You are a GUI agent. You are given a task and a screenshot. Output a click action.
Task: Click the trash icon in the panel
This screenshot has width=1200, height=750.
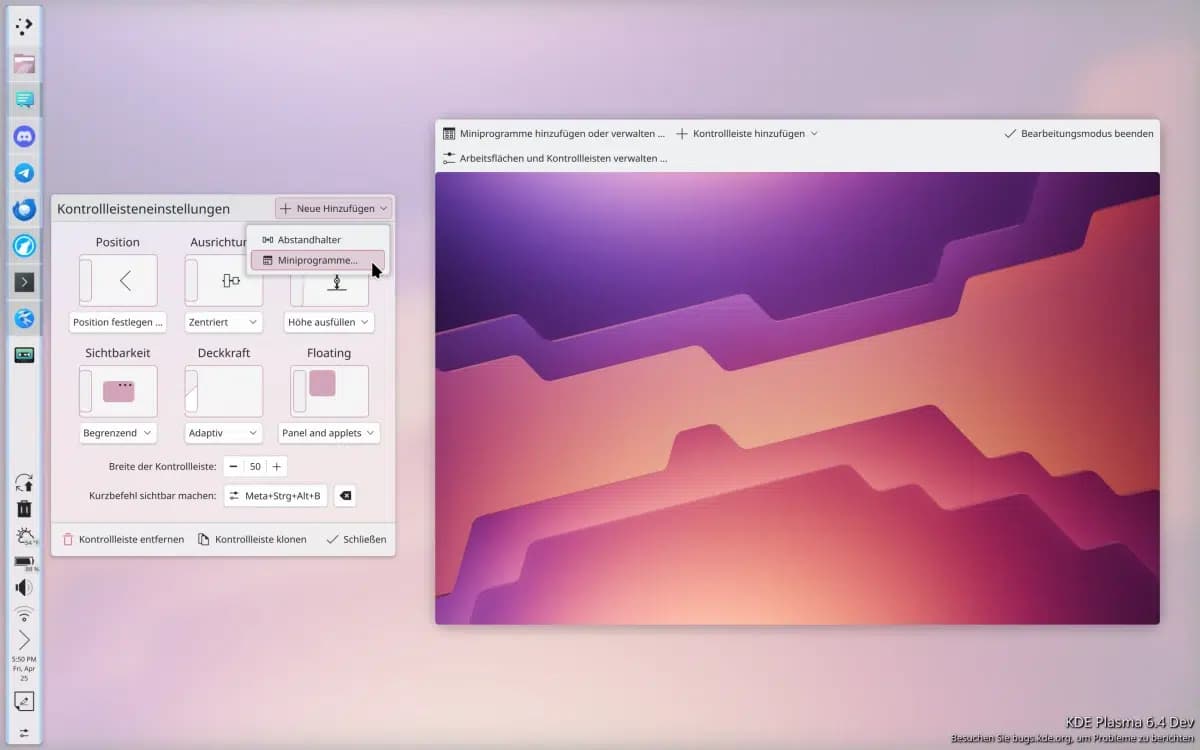pos(24,509)
